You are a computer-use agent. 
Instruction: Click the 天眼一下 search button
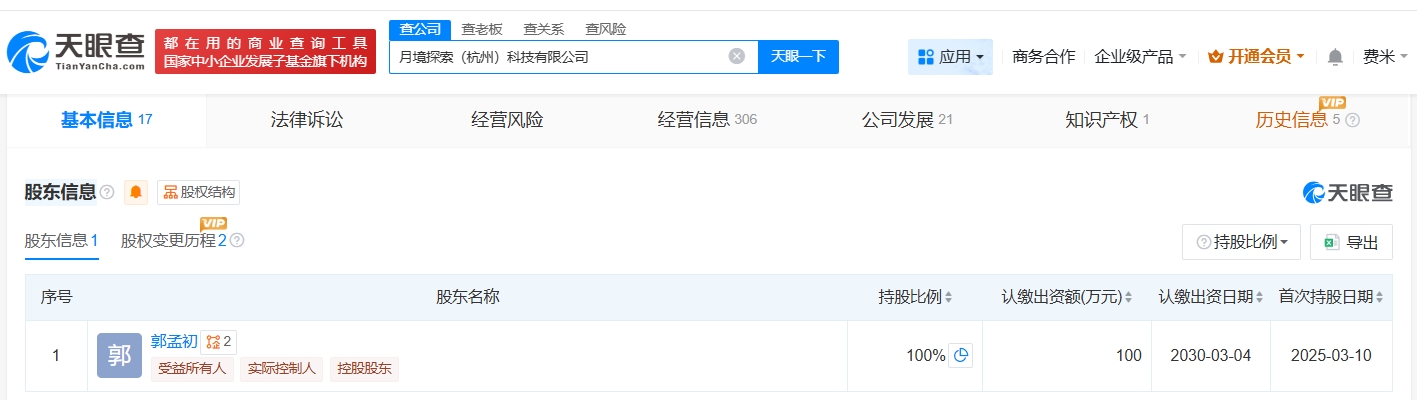coord(798,56)
